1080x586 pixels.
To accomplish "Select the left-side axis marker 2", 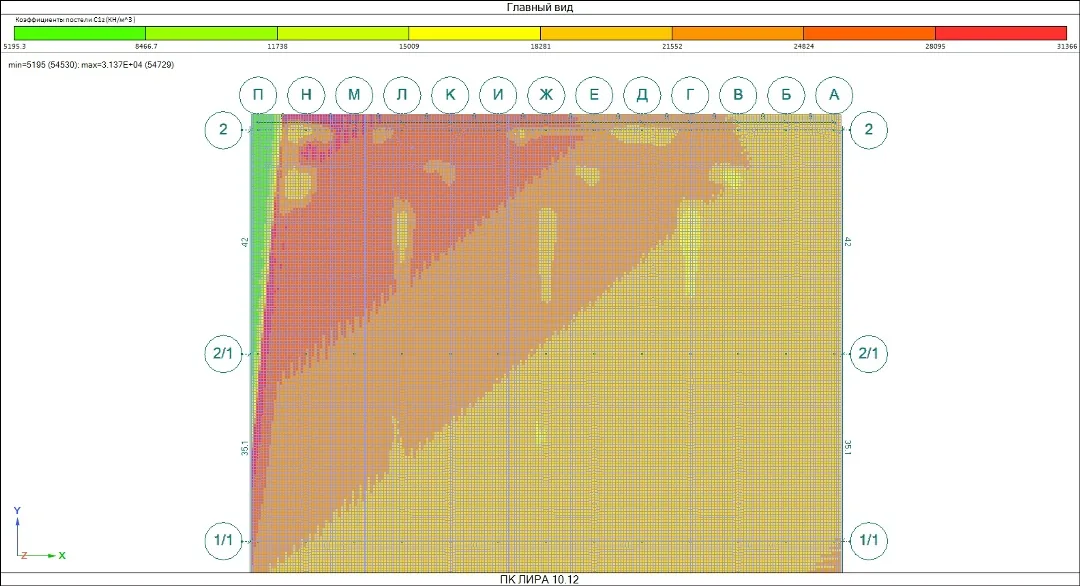I will coord(223,129).
